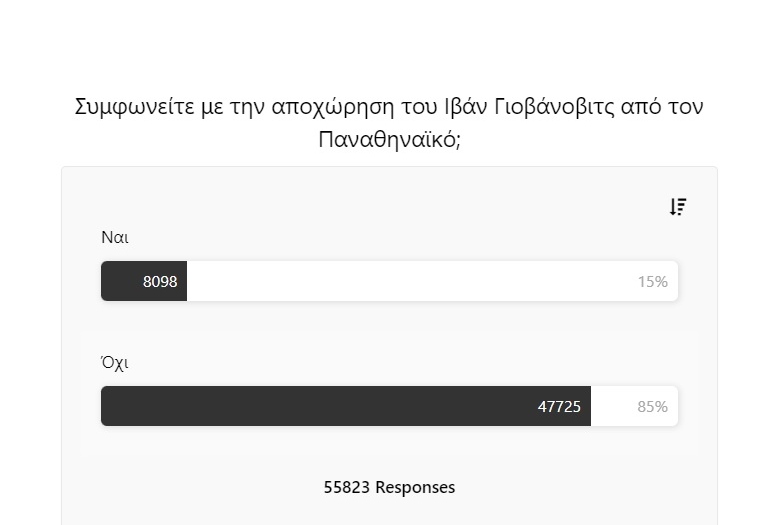Image resolution: width=778 pixels, height=525 pixels.
Task: Click the 47725 vote count
Action: point(559,407)
